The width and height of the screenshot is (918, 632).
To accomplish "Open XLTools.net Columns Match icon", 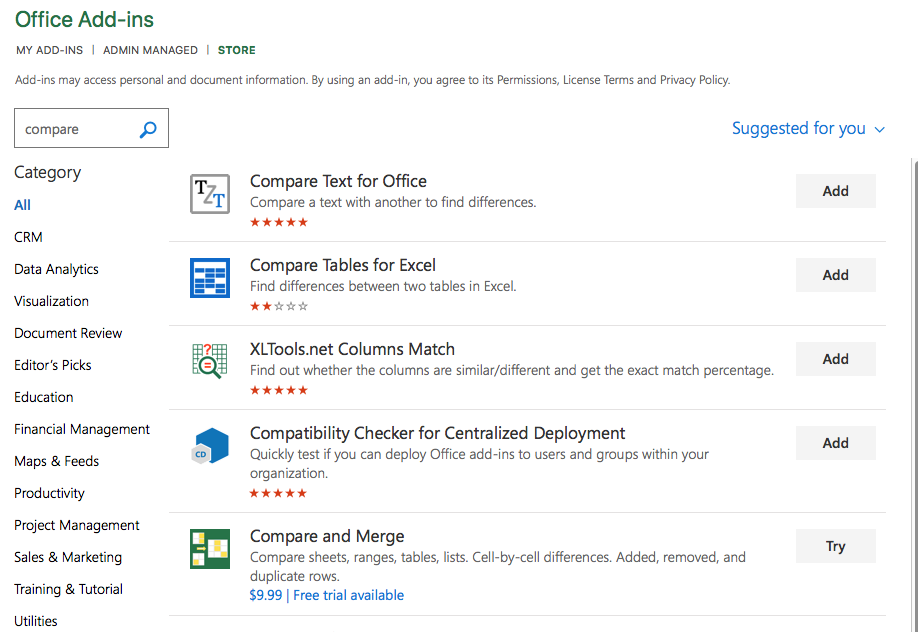I will click(x=210, y=361).
